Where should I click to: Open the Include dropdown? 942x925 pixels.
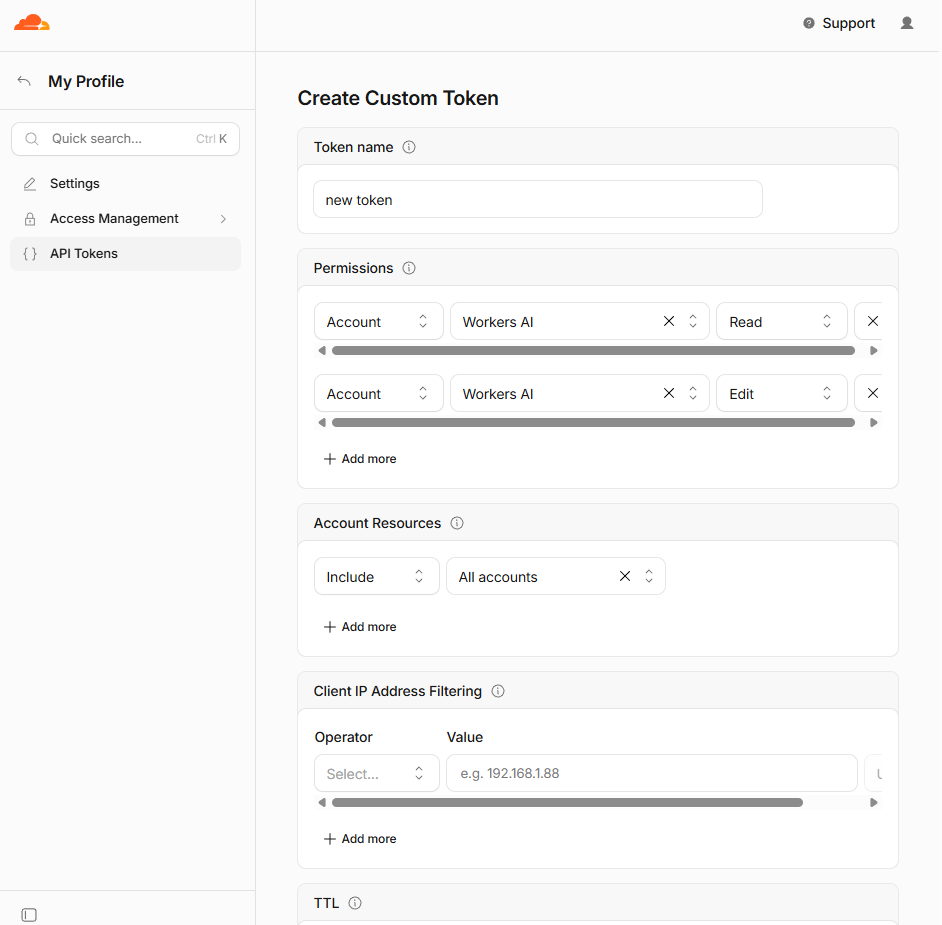(377, 577)
